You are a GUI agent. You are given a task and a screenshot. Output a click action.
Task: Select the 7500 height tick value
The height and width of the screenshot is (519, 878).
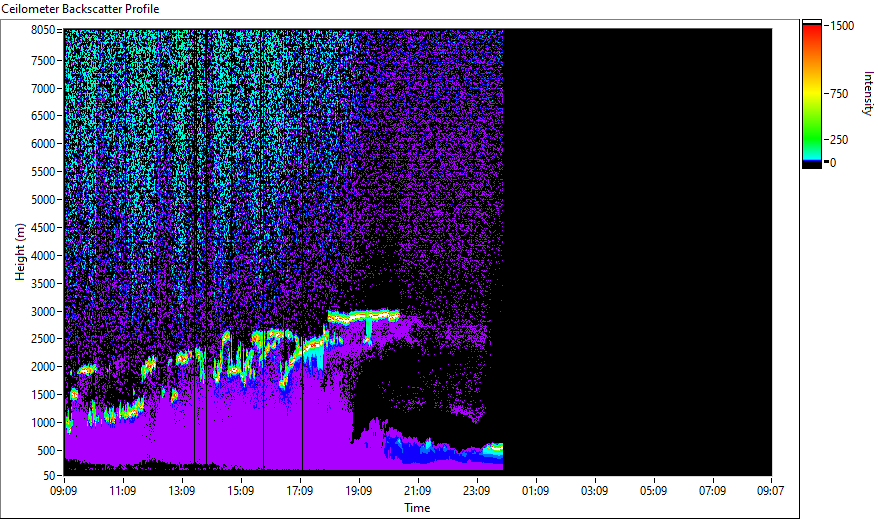pos(43,60)
